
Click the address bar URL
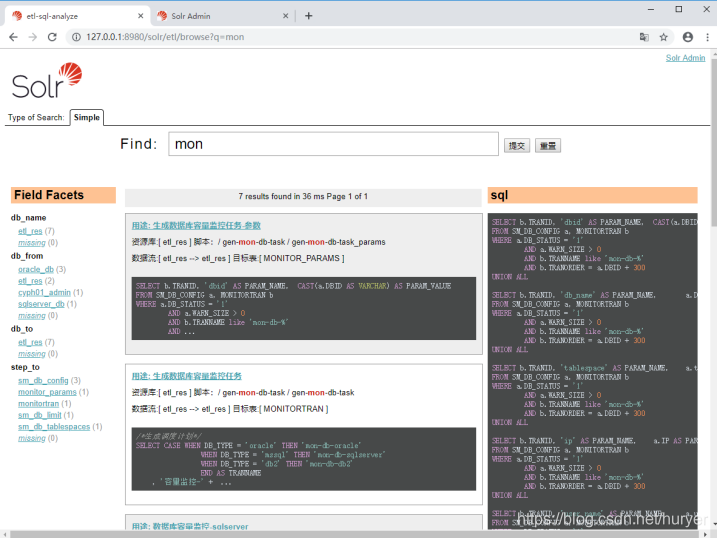click(x=165, y=37)
